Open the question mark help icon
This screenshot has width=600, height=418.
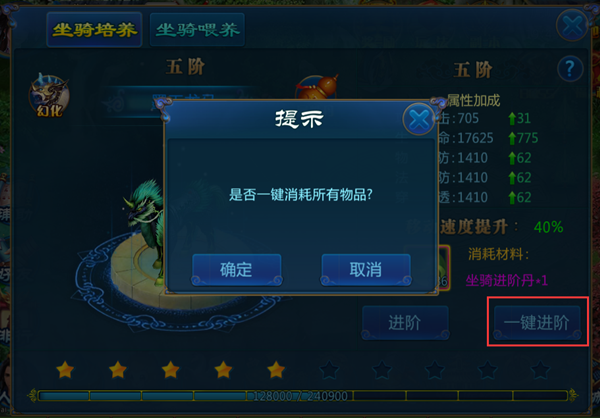coord(570,69)
